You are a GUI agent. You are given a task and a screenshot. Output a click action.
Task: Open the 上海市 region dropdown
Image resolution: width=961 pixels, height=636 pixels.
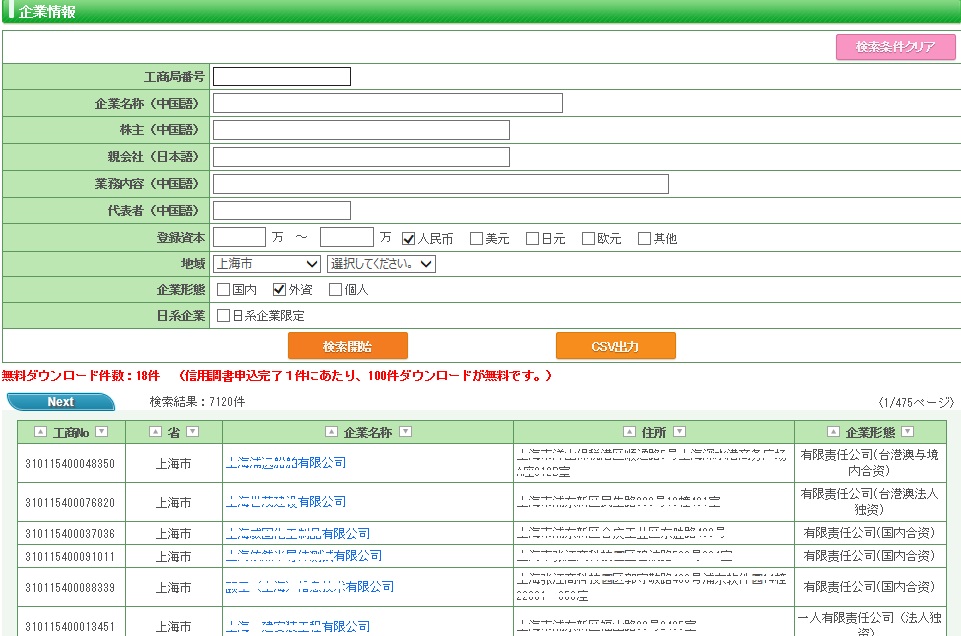[266, 264]
